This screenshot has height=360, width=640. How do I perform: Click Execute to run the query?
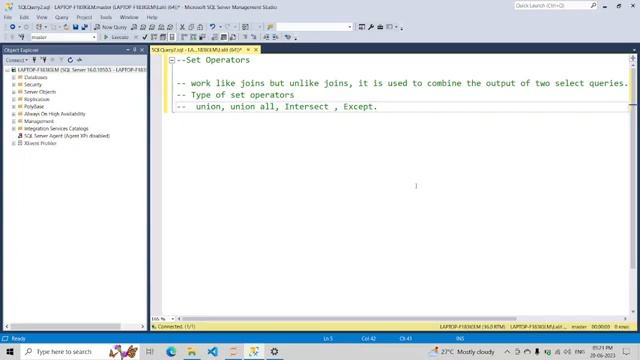116,37
